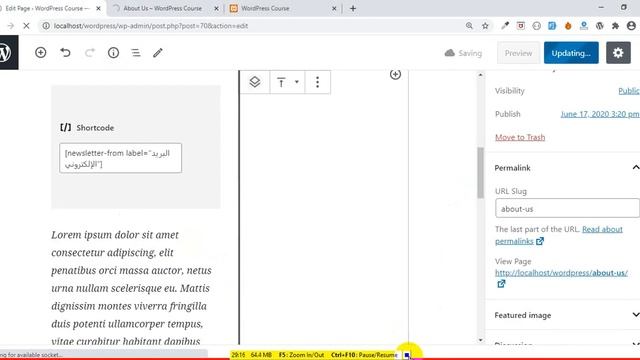Open the block inserter plus icon
This screenshot has width=640, height=360.
(x=40, y=53)
